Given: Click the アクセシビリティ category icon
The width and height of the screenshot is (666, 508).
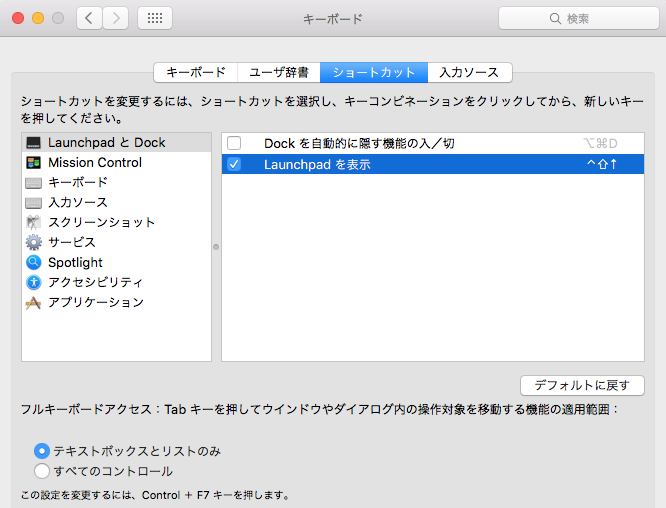Looking at the screenshot, I should pyautogui.click(x=33, y=282).
